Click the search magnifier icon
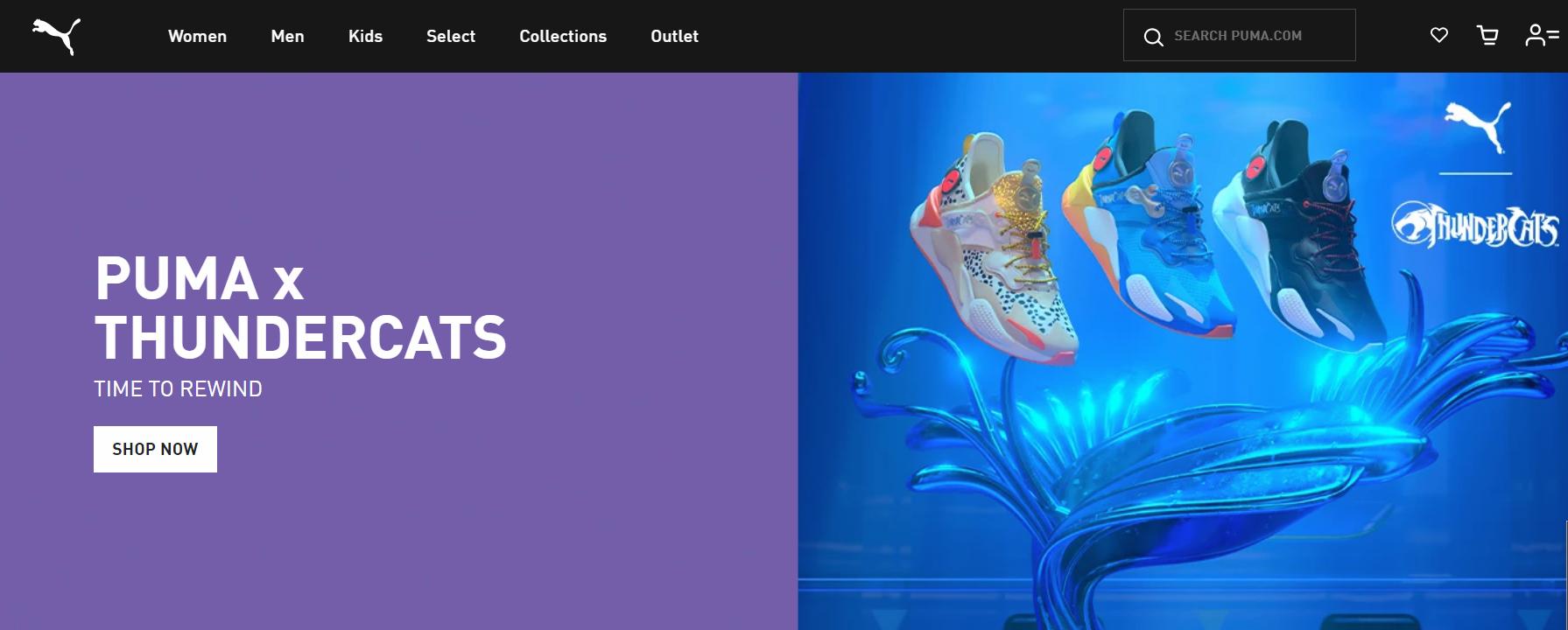The image size is (1568, 630). click(x=1154, y=37)
